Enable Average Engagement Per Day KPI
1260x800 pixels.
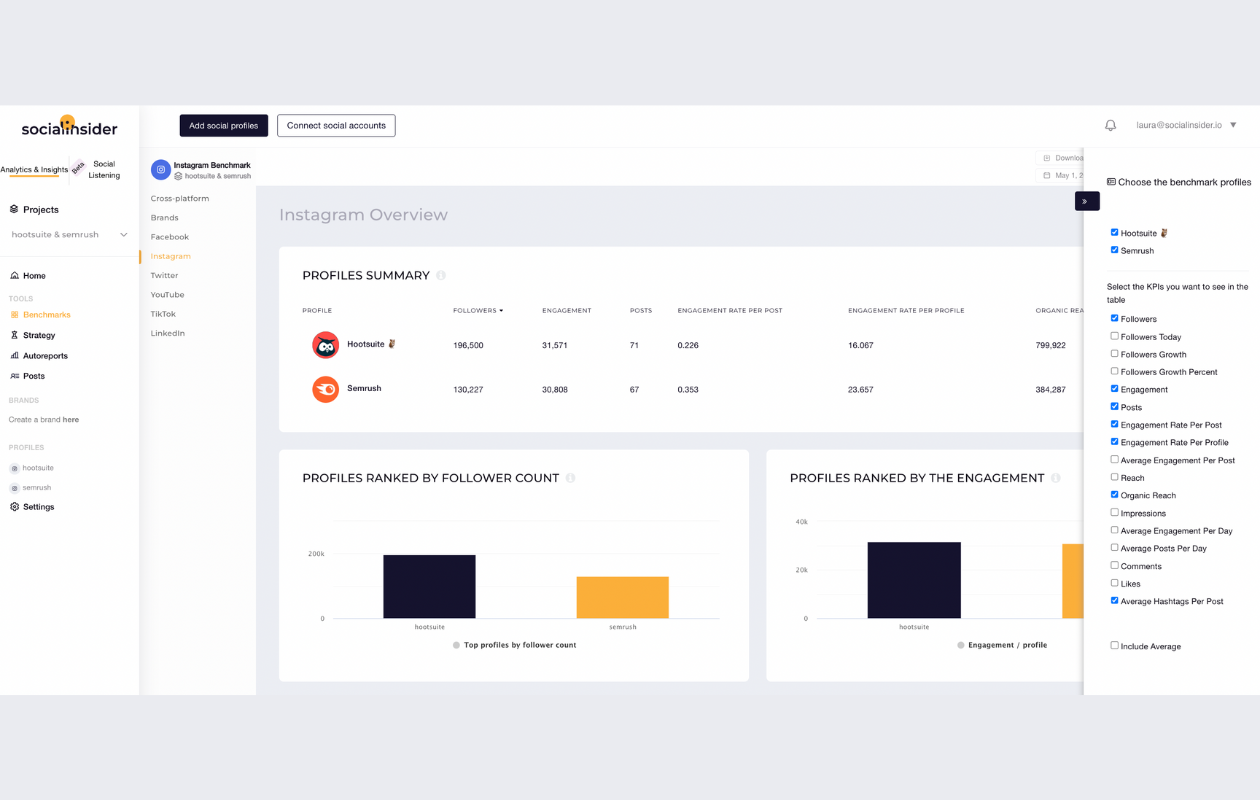tap(1115, 530)
